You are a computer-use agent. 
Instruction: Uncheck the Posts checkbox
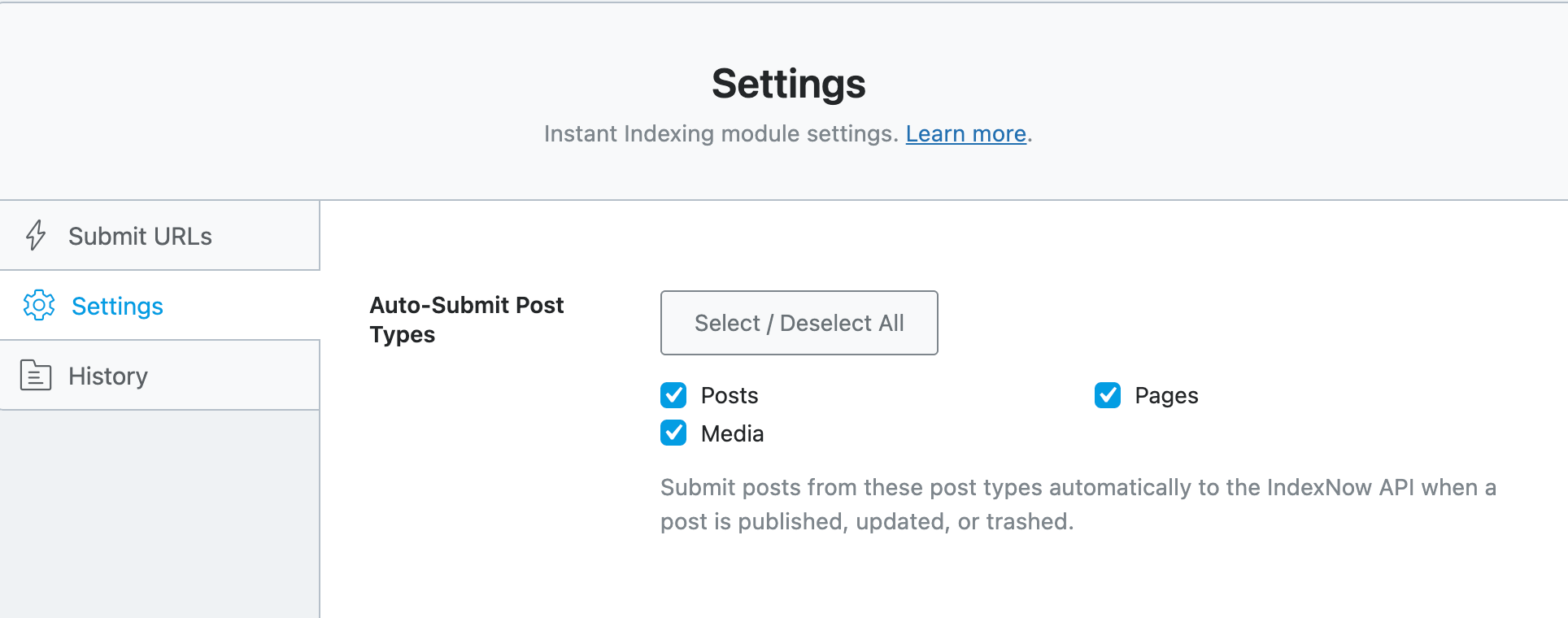673,395
